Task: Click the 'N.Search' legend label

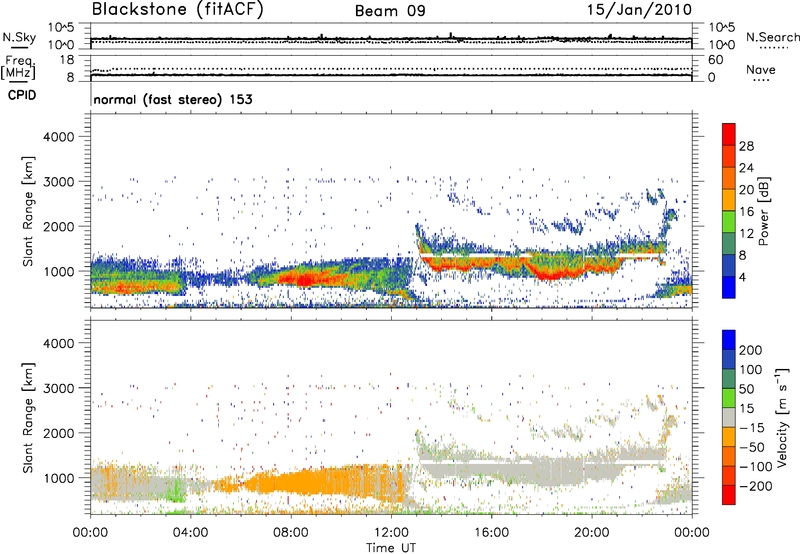Action: [x=772, y=37]
